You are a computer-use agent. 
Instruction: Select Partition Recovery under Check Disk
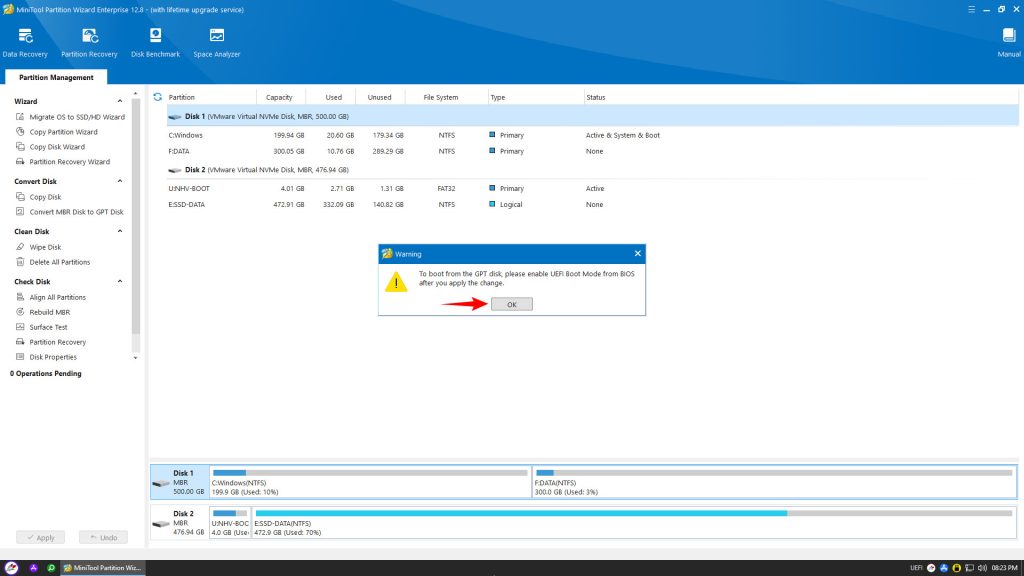coord(51,342)
